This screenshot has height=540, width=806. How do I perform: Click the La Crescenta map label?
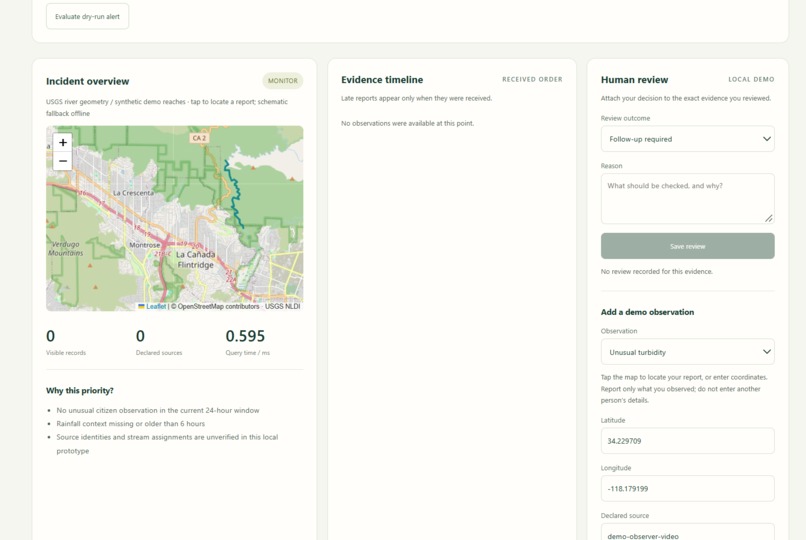point(133,193)
